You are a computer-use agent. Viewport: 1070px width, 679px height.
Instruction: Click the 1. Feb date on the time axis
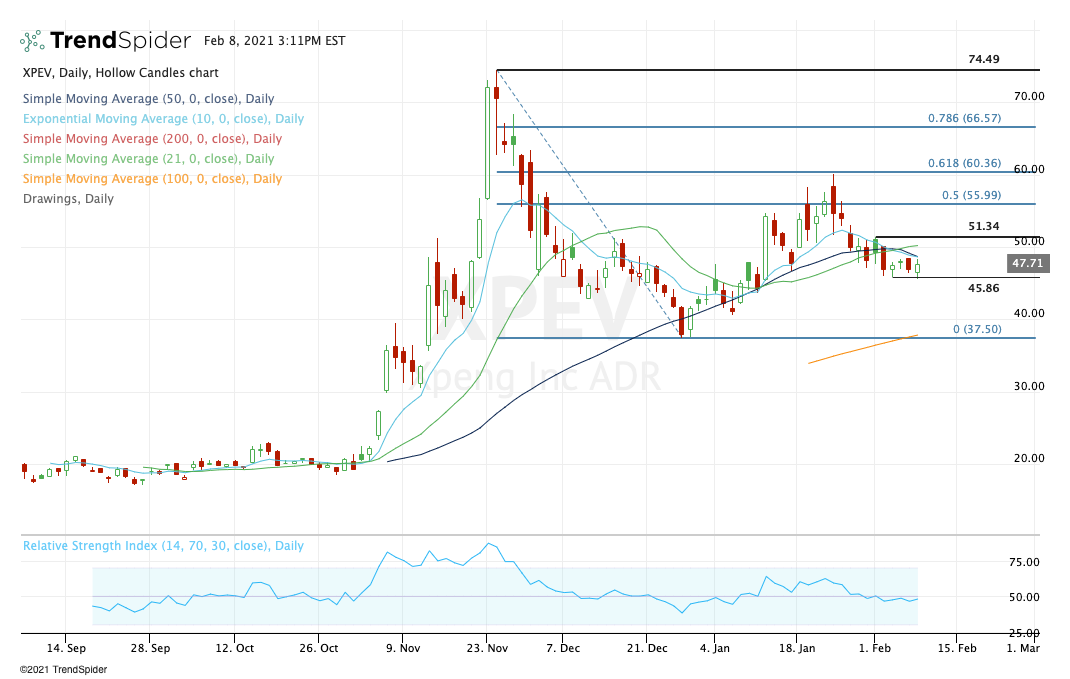tap(875, 647)
